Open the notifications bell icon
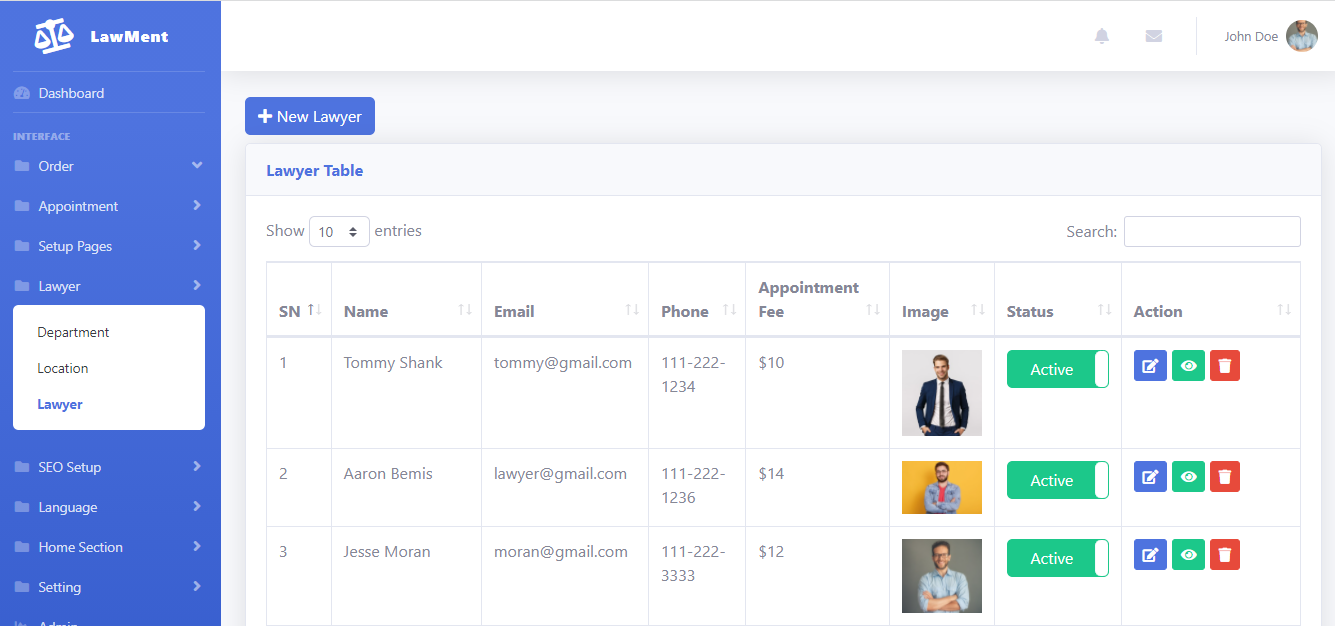 [x=1101, y=35]
